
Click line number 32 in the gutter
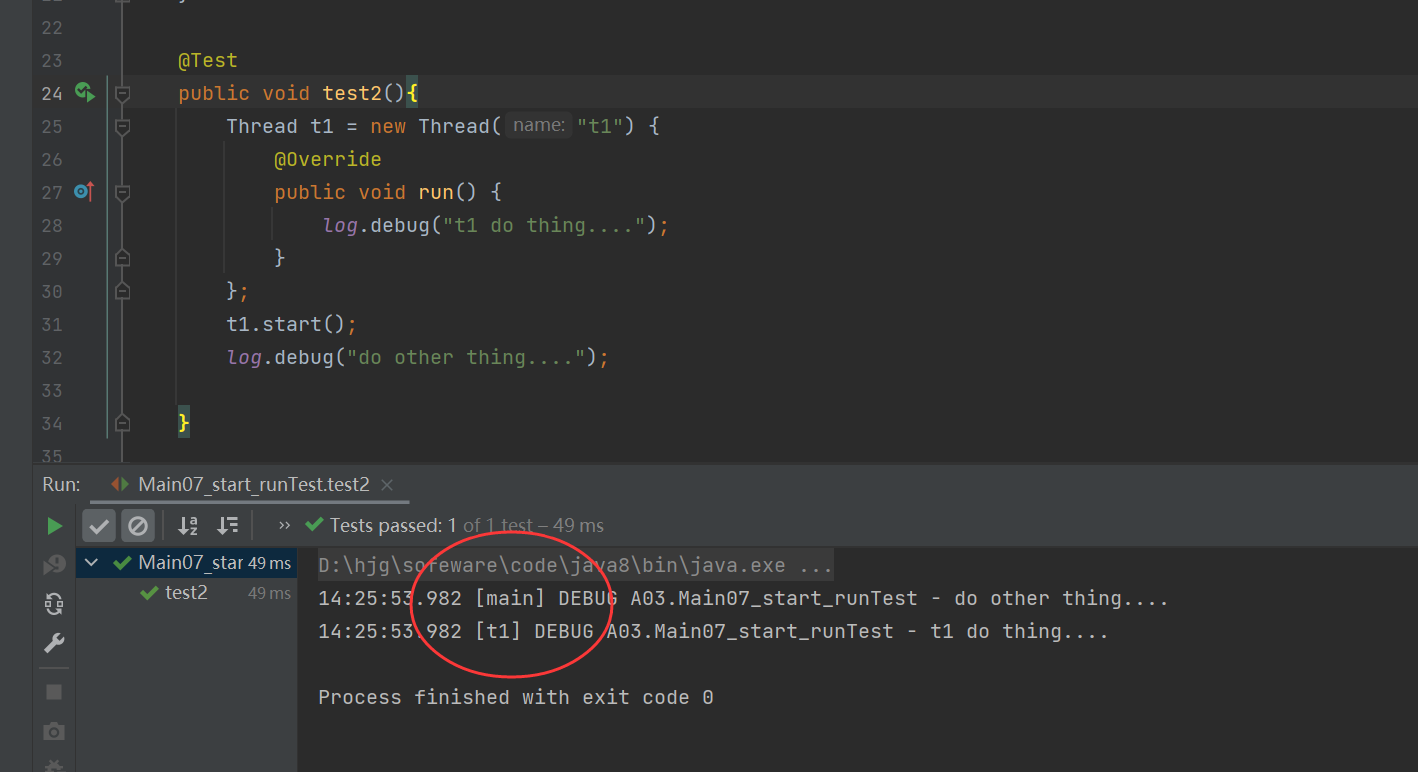coord(52,358)
